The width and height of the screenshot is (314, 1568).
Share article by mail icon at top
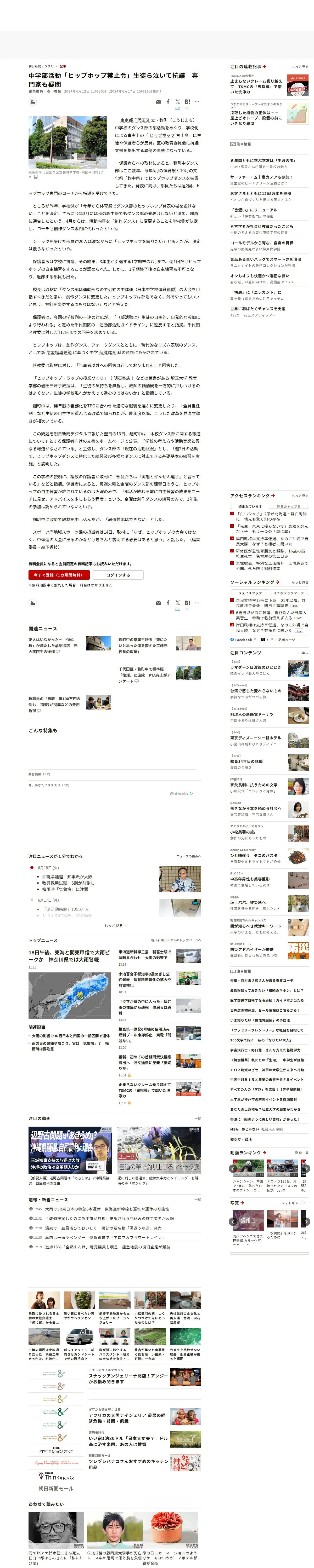[159, 102]
